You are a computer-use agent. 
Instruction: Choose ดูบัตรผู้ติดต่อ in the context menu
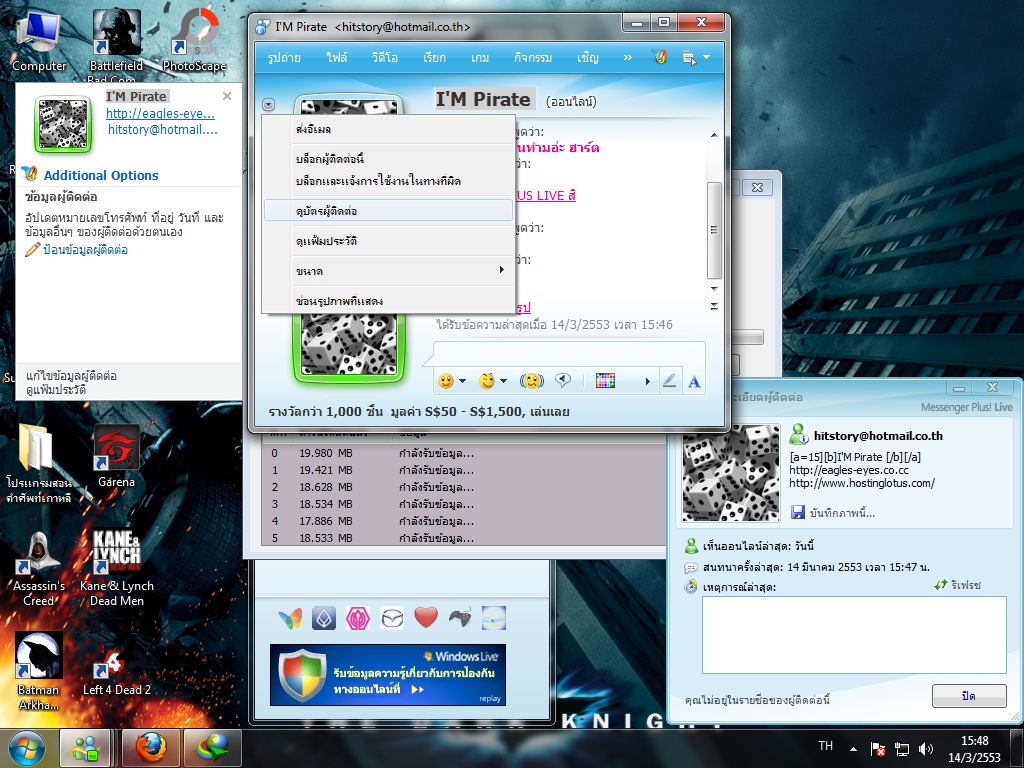click(x=388, y=211)
